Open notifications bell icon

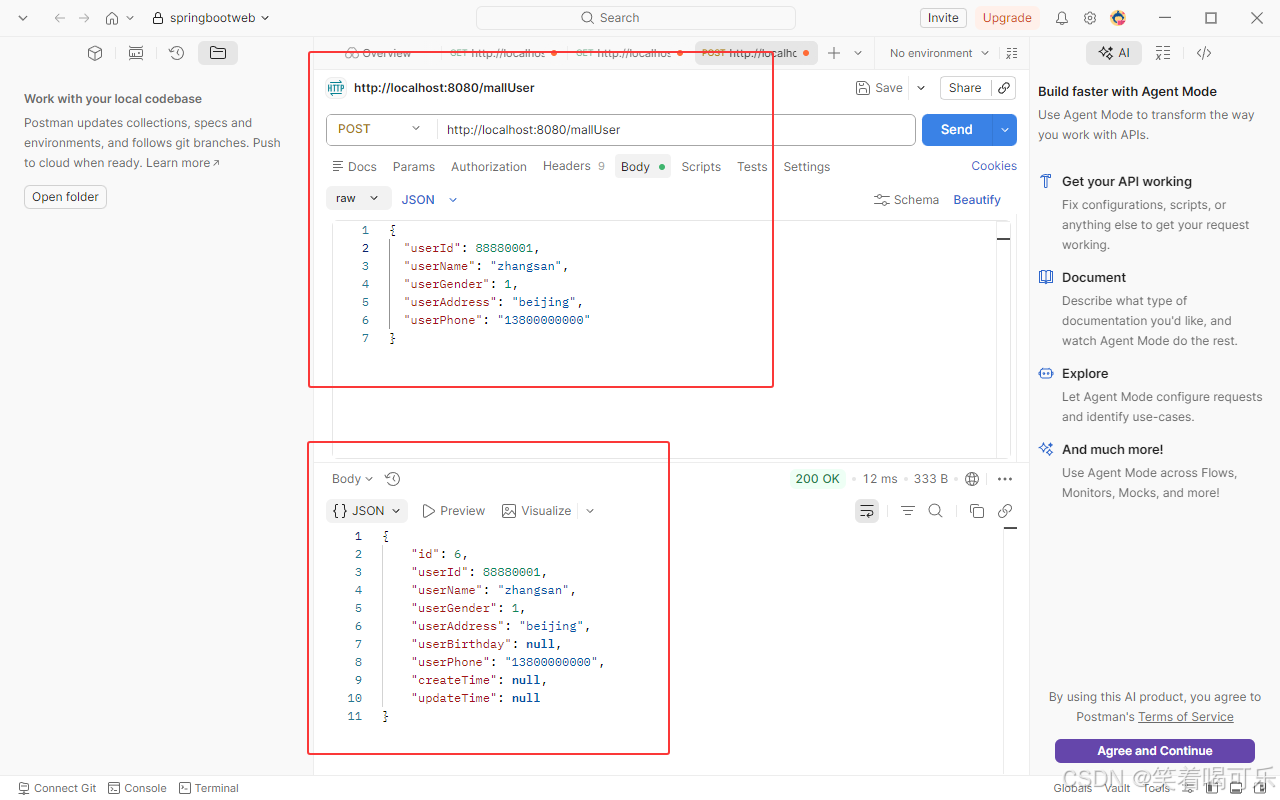(x=1062, y=18)
